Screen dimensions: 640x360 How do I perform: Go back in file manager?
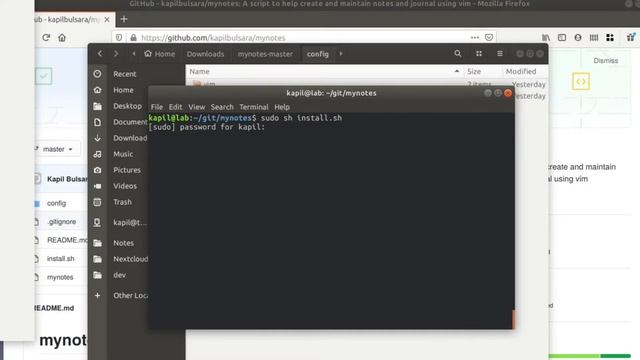(x=100, y=53)
